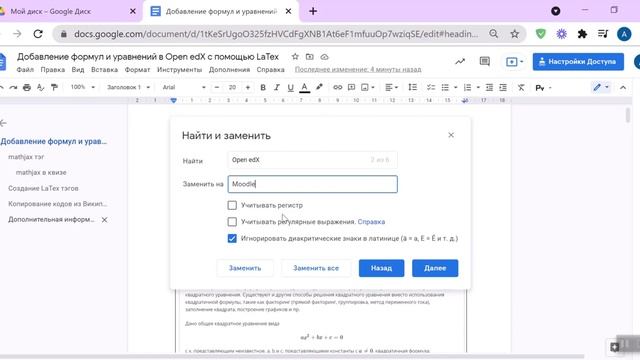The height and width of the screenshot is (360, 640).
Task: Click the checklist icon
Action: pos(431,87)
